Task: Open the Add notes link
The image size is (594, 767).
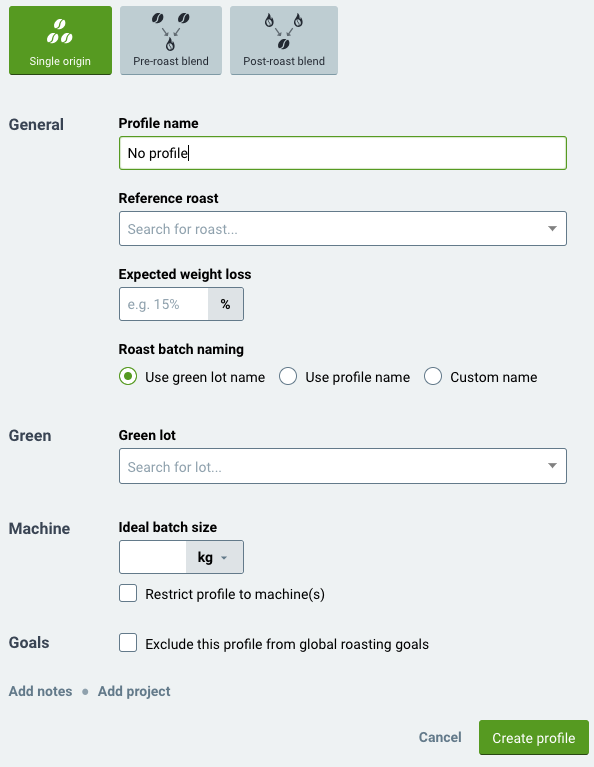Action: [41, 691]
